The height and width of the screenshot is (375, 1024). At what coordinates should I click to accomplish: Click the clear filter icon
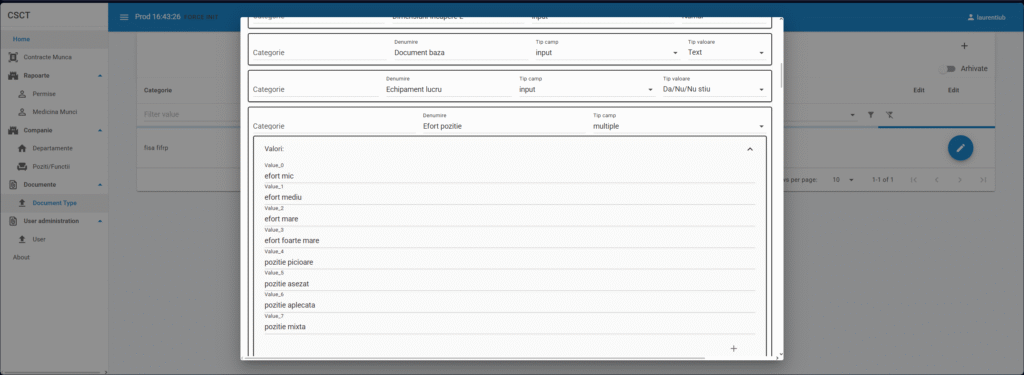(x=889, y=114)
